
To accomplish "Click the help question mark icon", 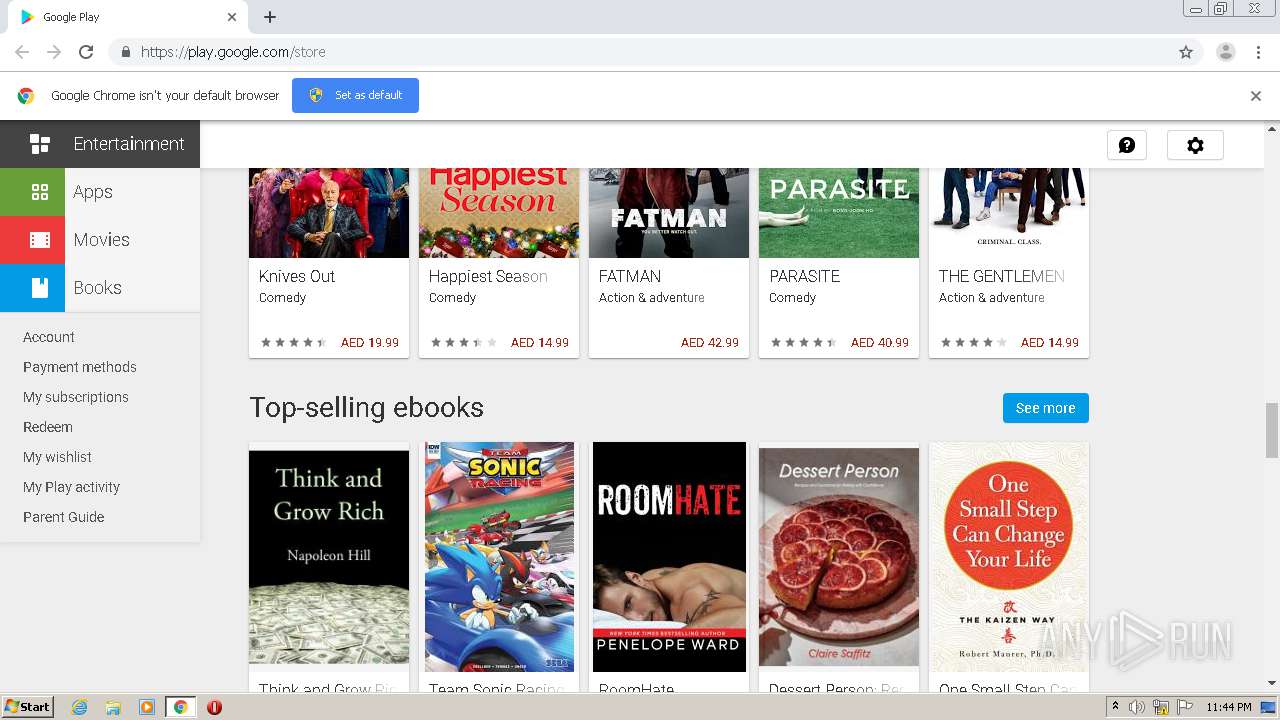I will [1127, 145].
